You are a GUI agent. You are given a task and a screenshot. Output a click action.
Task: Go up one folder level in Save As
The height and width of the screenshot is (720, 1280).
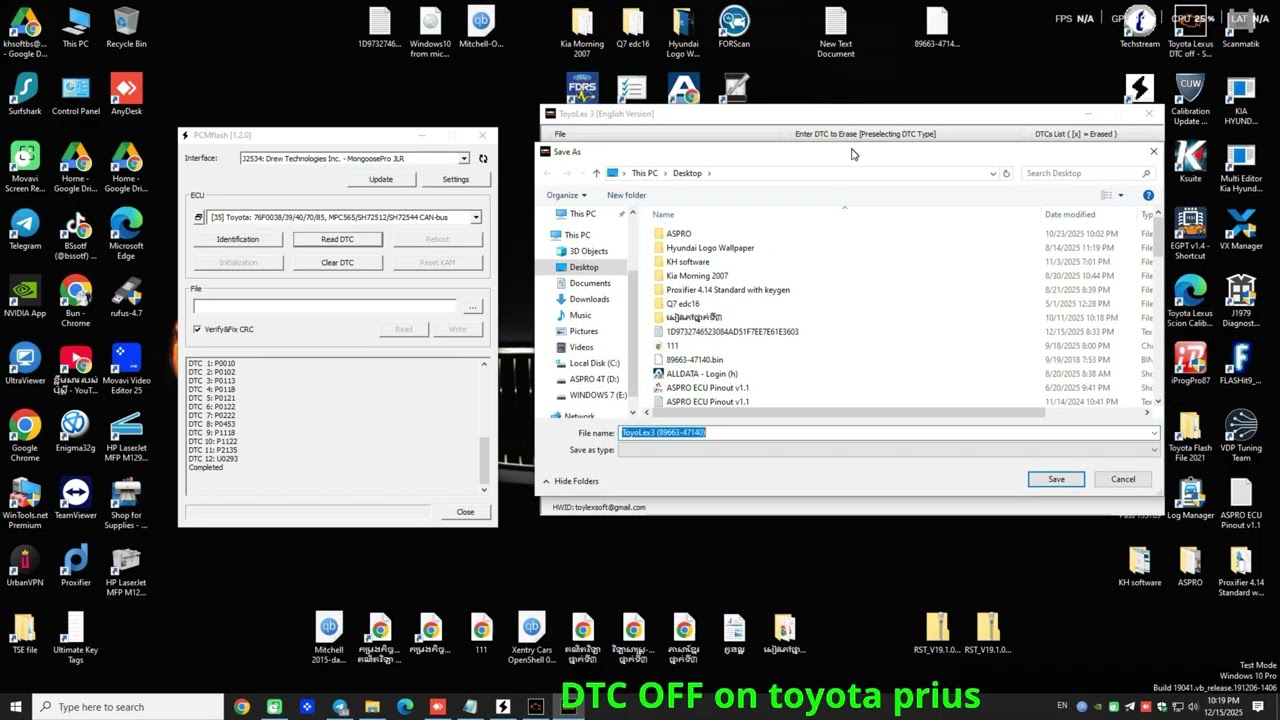coord(596,173)
